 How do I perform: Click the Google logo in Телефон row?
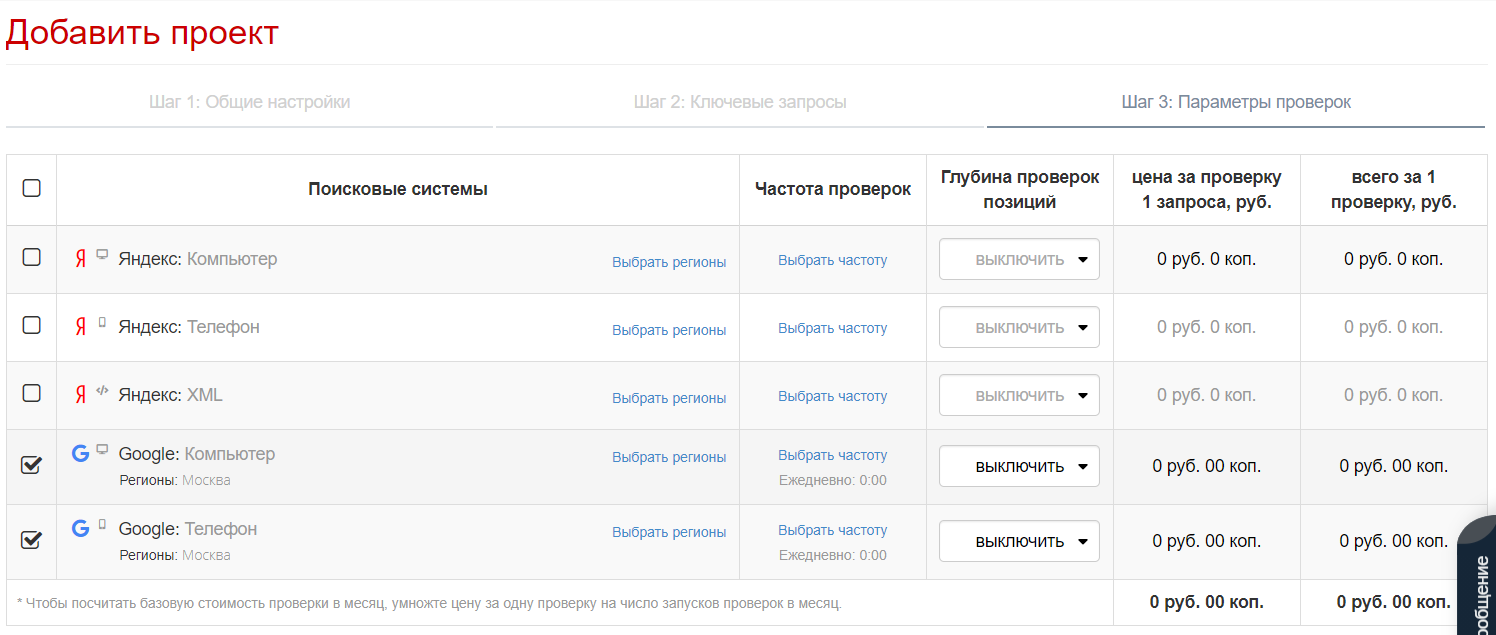pyautogui.click(x=81, y=528)
